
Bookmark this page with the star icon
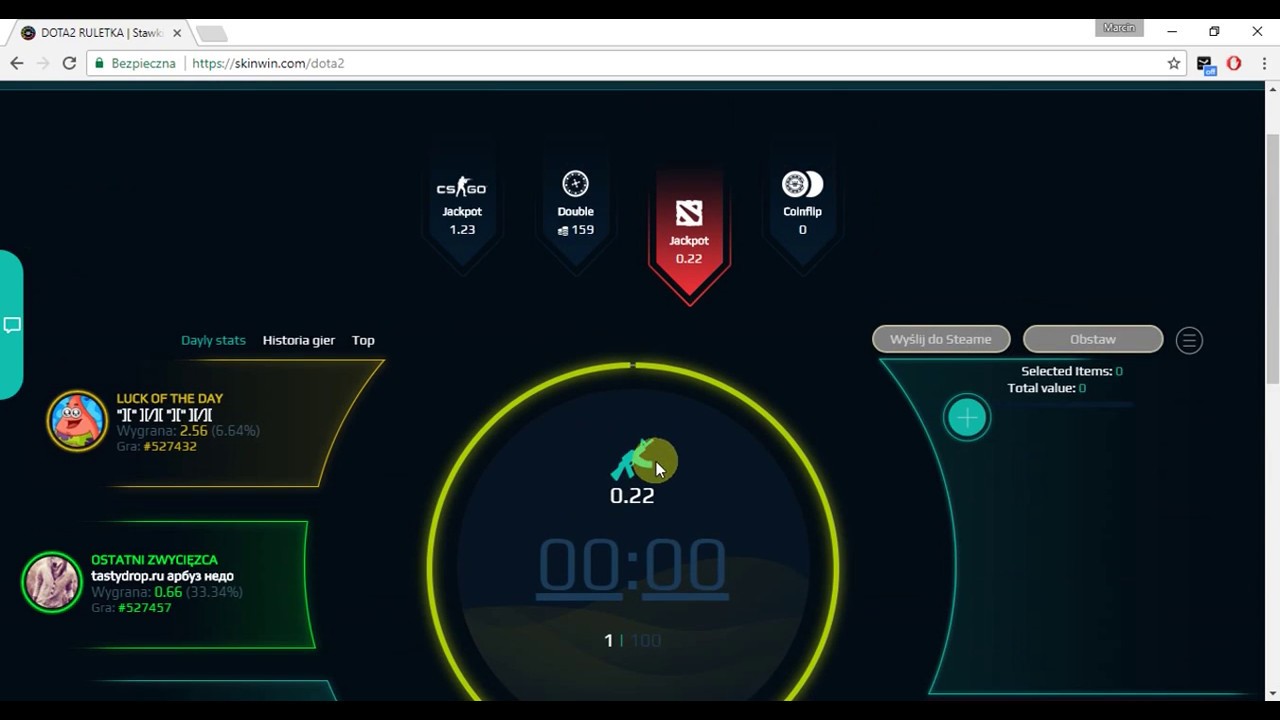coord(1174,63)
